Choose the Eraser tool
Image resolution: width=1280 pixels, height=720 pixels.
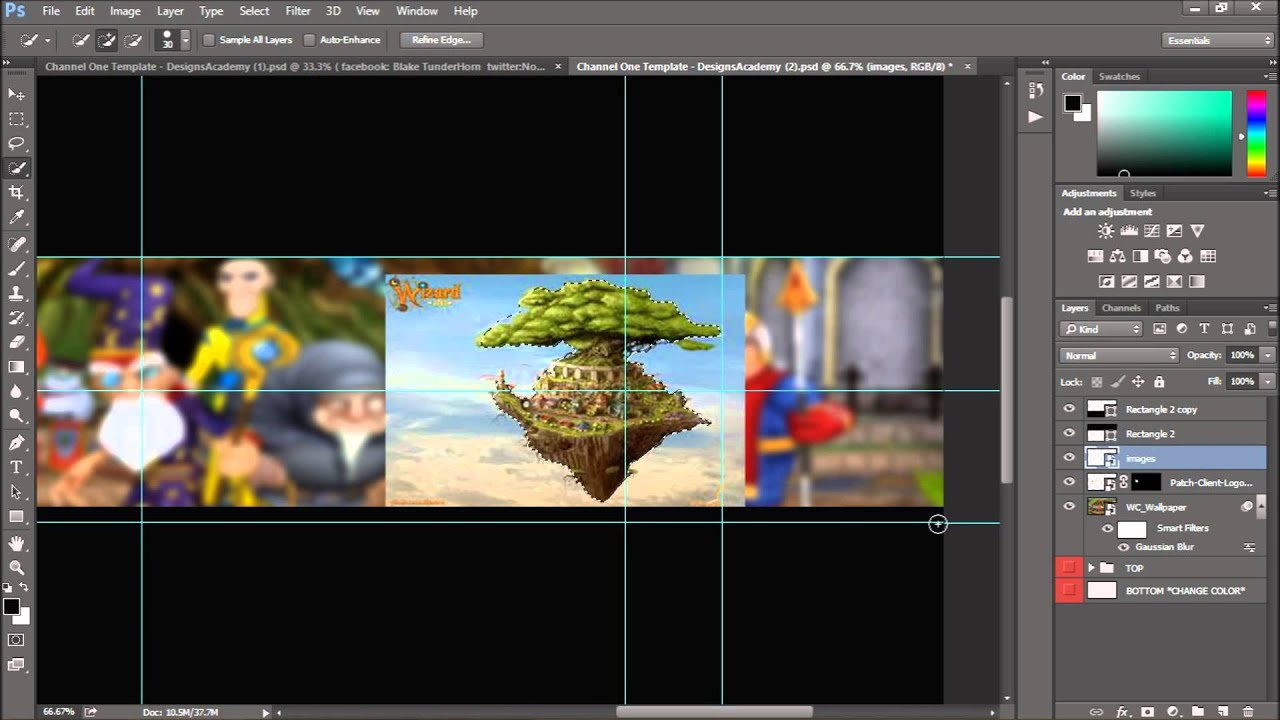[17, 343]
